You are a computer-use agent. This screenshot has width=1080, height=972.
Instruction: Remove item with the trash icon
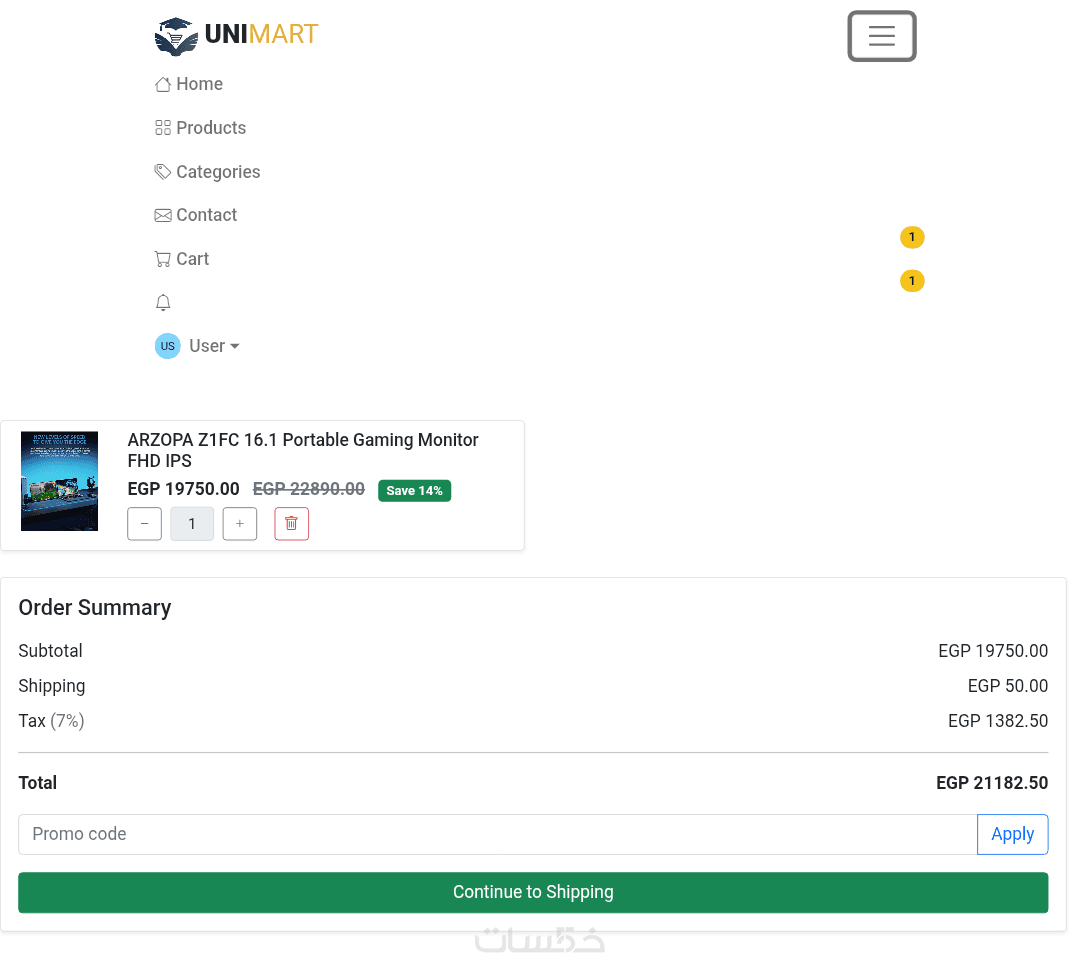pos(291,524)
